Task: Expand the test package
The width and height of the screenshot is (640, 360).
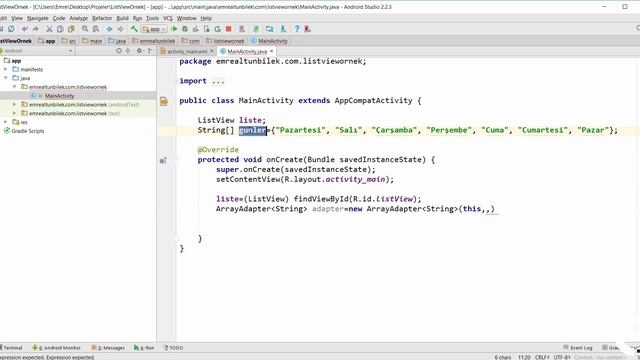Action: point(15,113)
